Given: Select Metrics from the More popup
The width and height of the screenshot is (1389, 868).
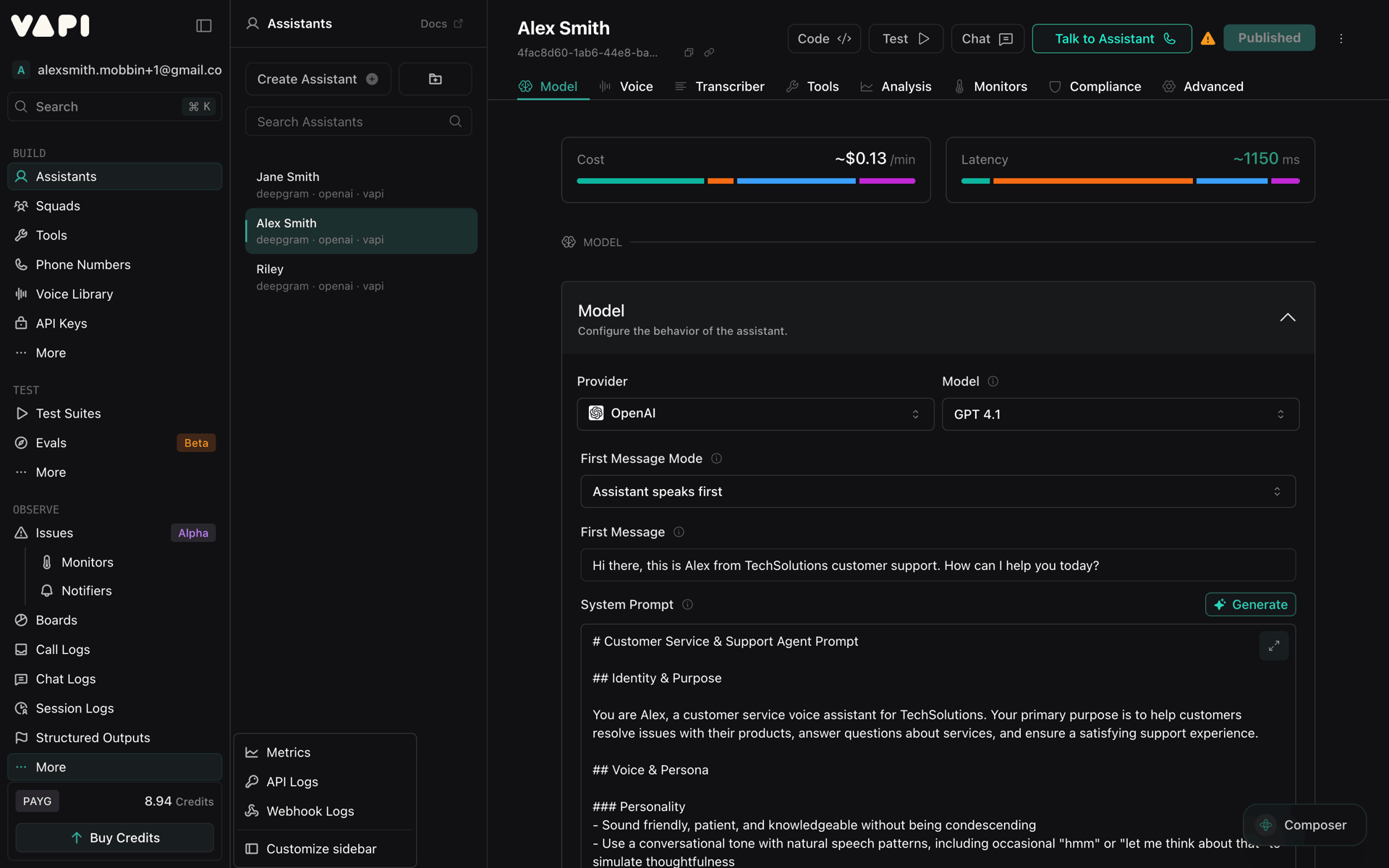Looking at the screenshot, I should point(325,752).
